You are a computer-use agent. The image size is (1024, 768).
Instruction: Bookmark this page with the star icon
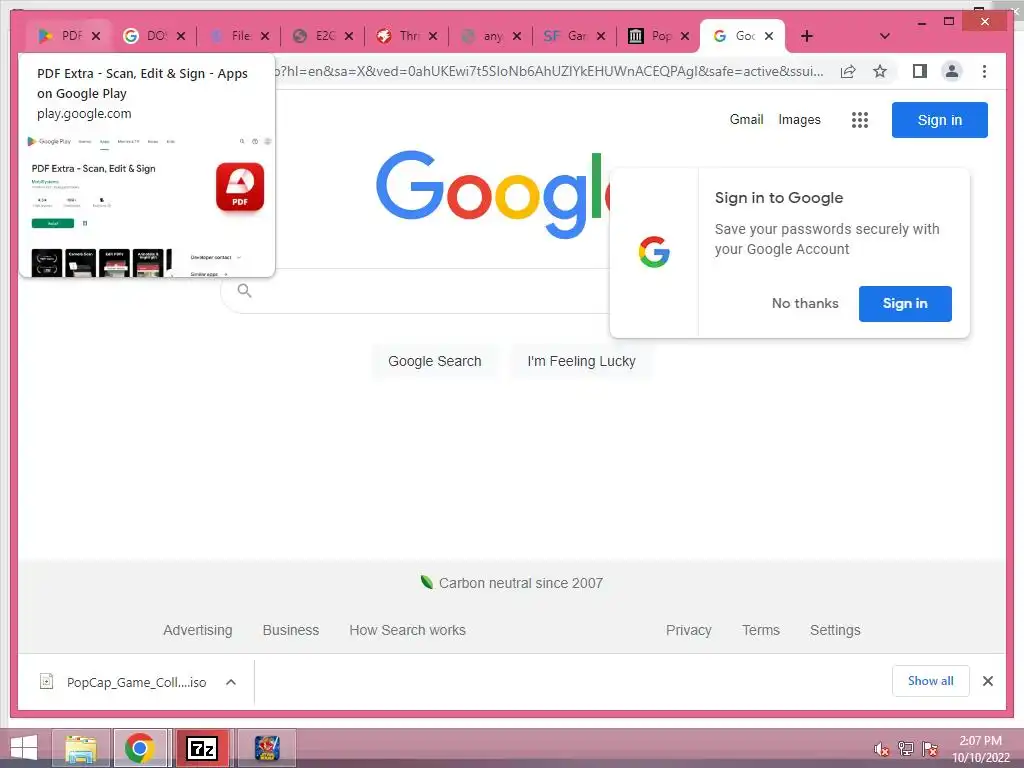coord(880,71)
